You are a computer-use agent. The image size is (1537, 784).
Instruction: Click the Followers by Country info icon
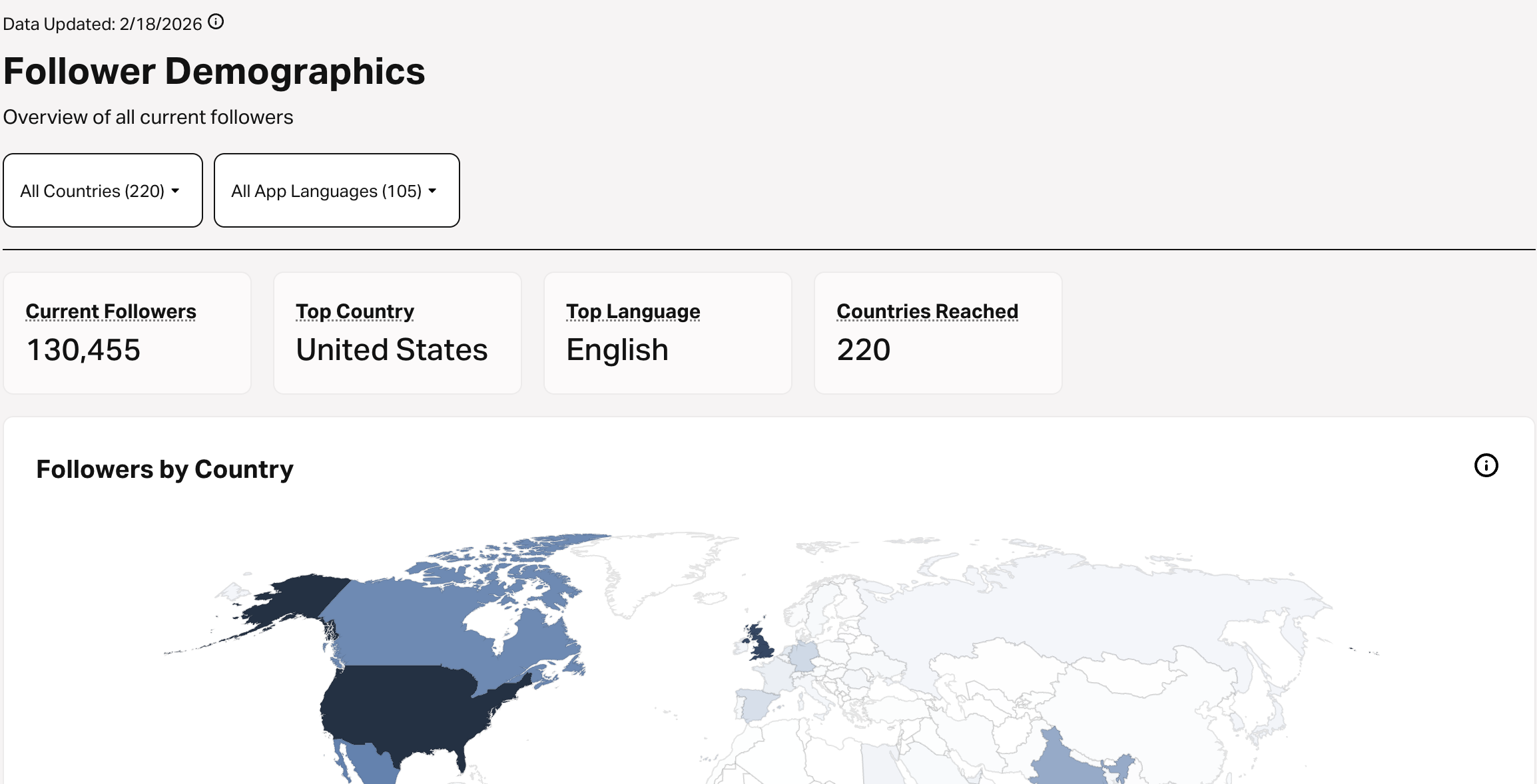point(1486,465)
